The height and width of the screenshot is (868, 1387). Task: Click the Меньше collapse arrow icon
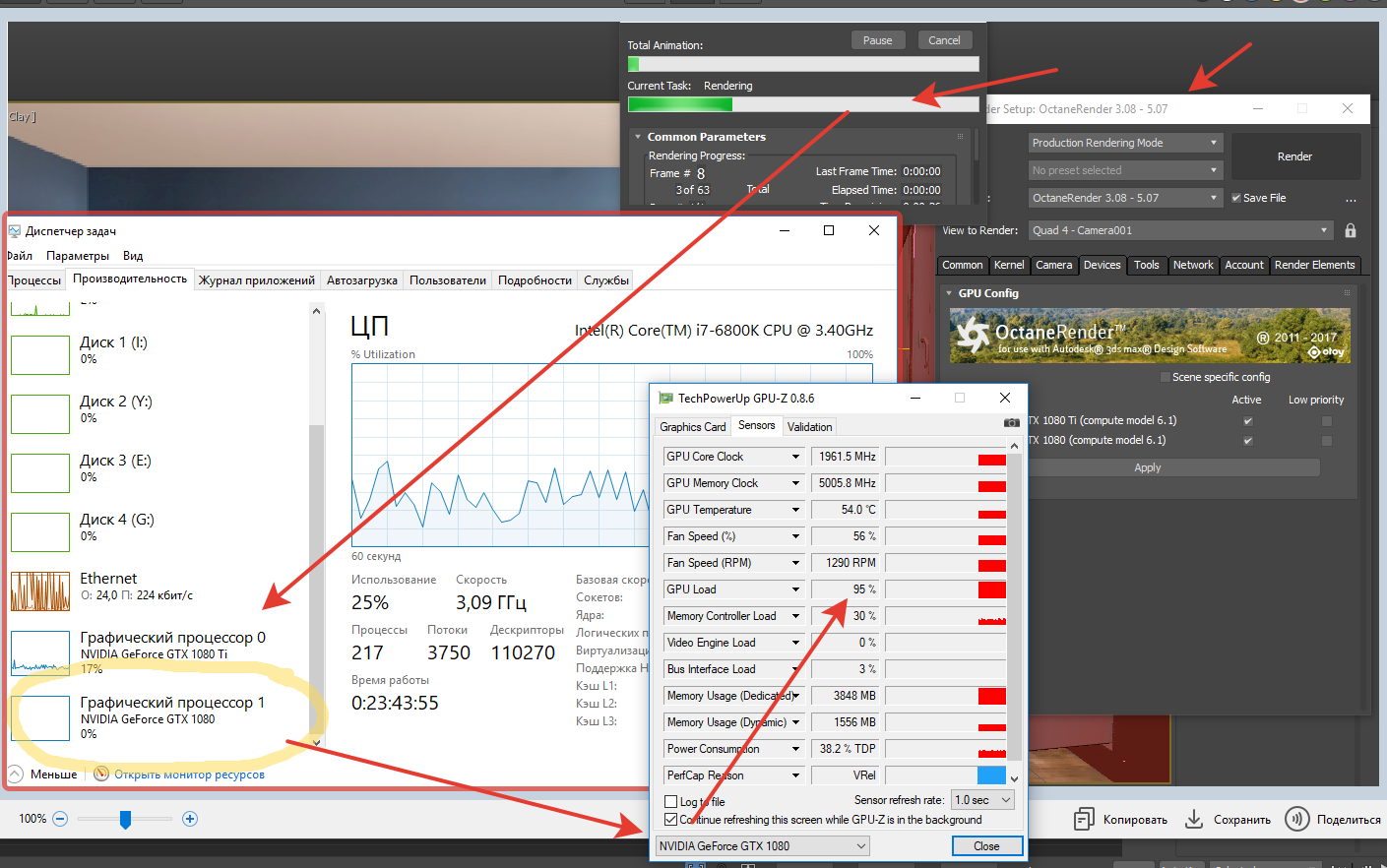(x=15, y=774)
